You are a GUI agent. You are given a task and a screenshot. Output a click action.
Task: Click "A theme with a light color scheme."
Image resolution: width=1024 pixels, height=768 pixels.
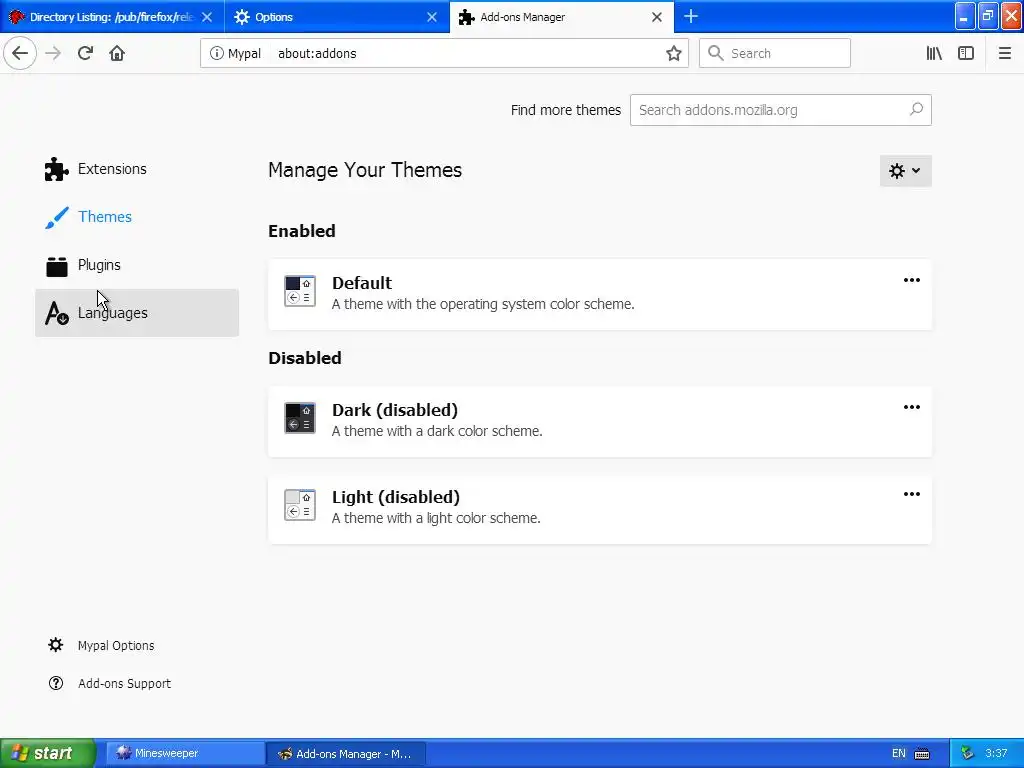[436, 518]
